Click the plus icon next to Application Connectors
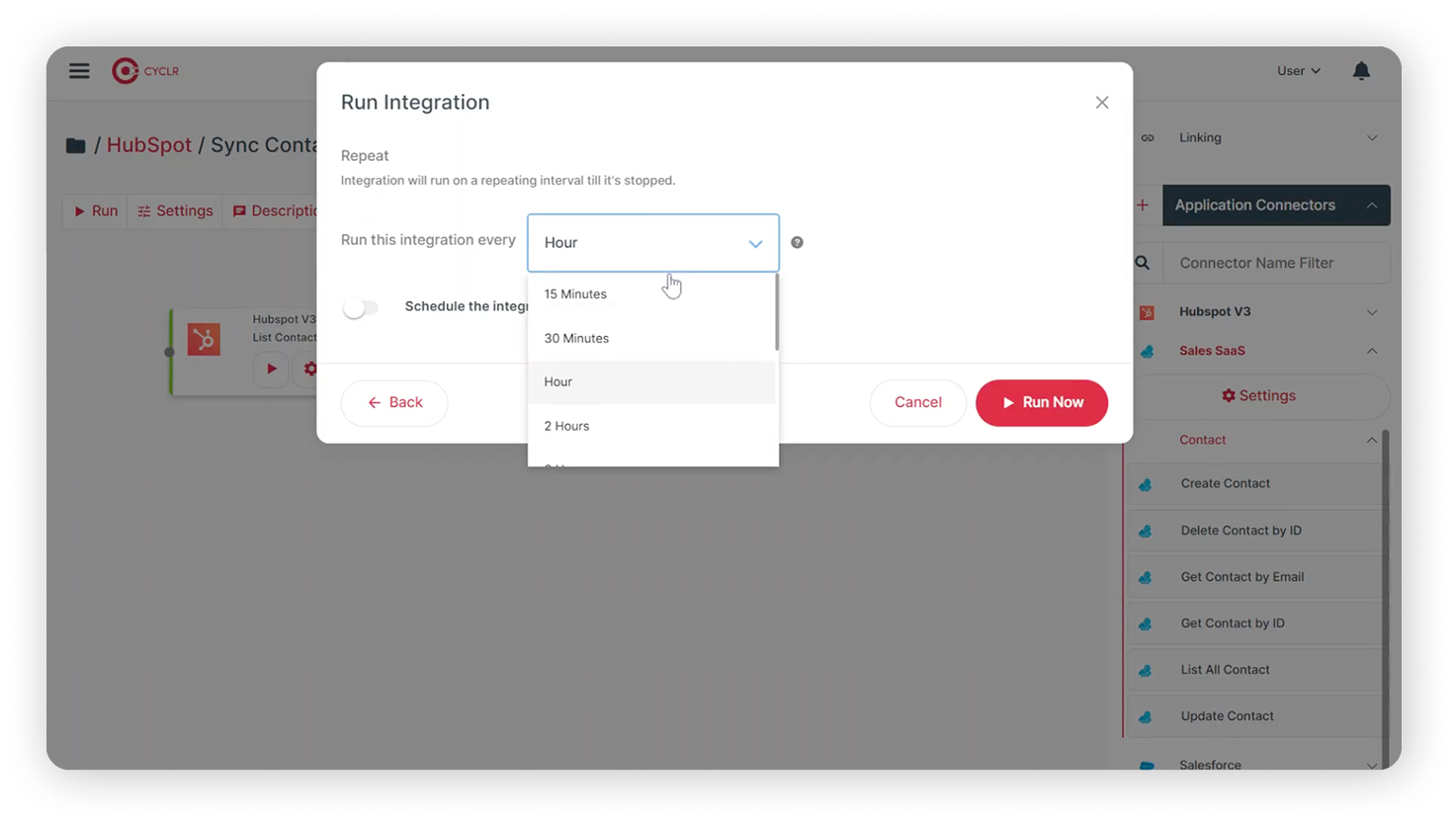Image resolution: width=1456 pixels, height=824 pixels. [x=1143, y=205]
